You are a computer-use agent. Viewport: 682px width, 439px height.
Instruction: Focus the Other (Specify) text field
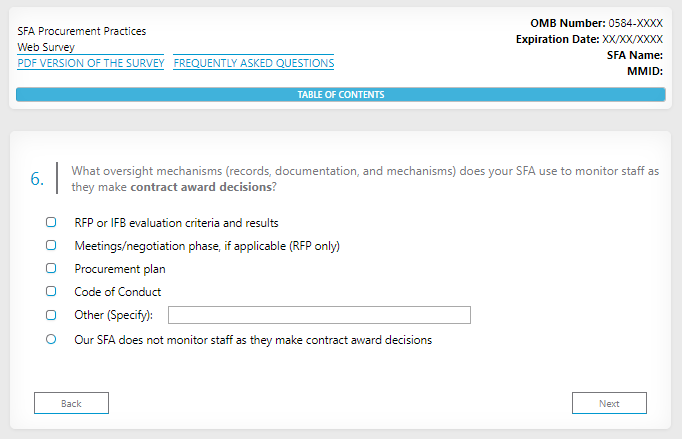click(x=319, y=316)
